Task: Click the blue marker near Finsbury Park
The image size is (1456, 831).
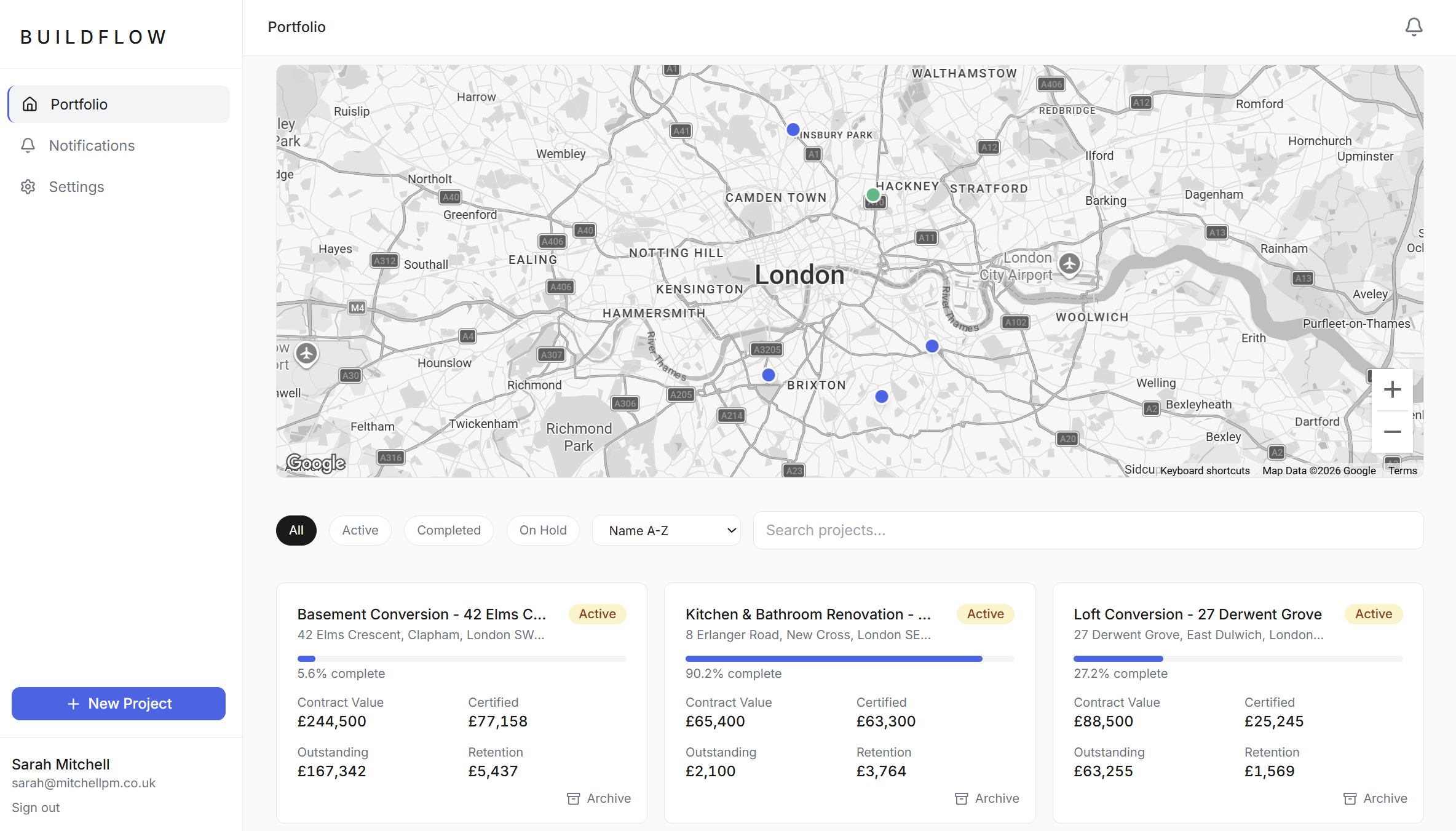Action: coord(793,130)
